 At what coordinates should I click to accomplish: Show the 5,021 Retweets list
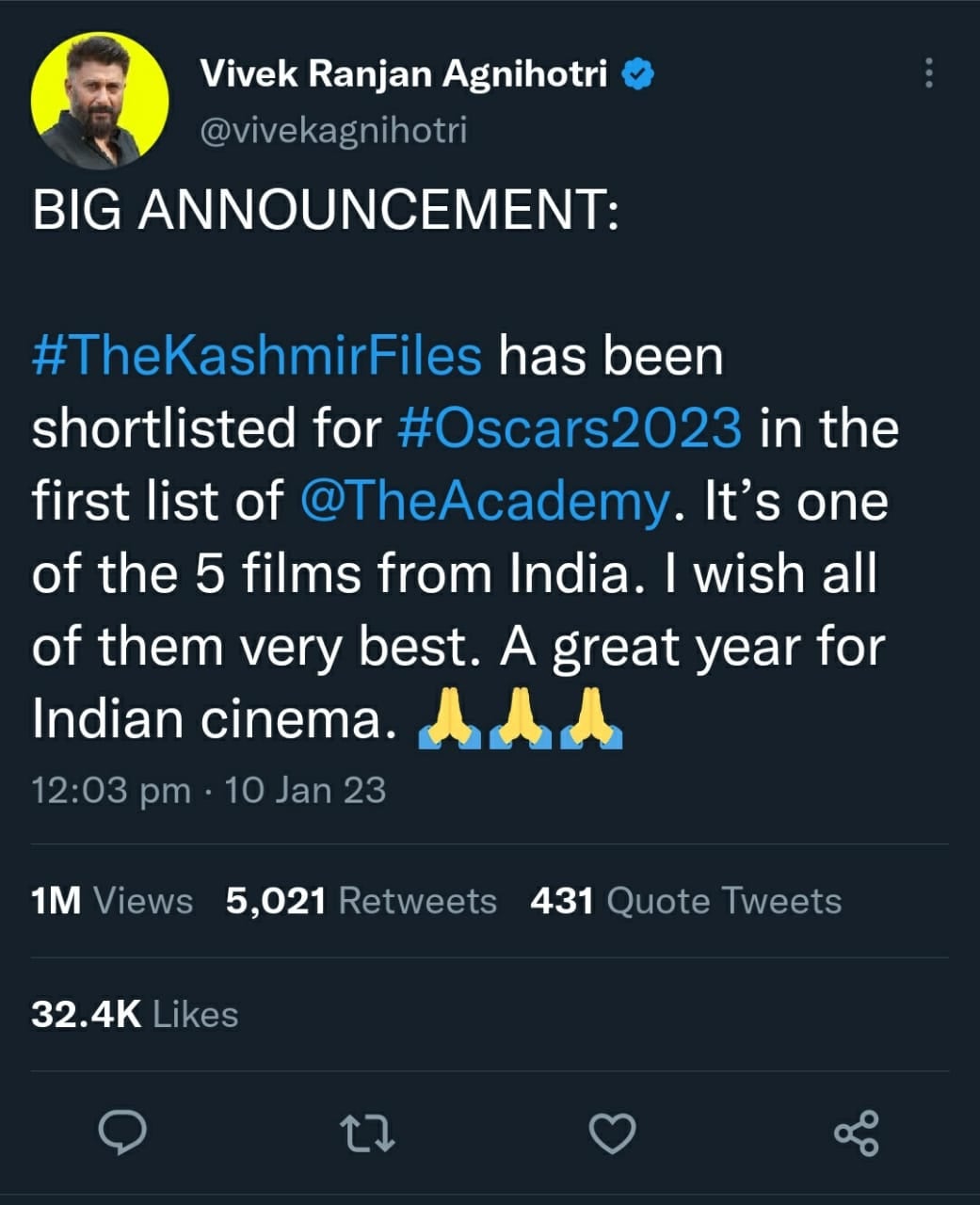361,901
